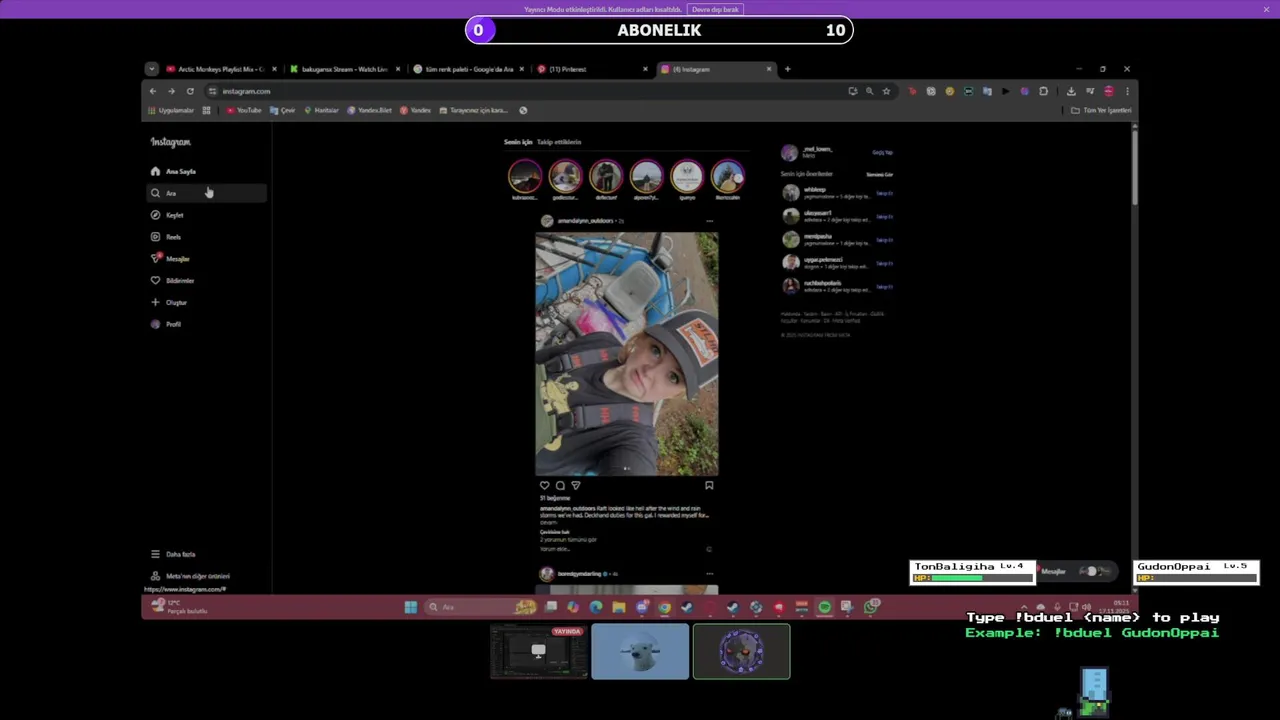Open more options on second feed post

pos(709,574)
